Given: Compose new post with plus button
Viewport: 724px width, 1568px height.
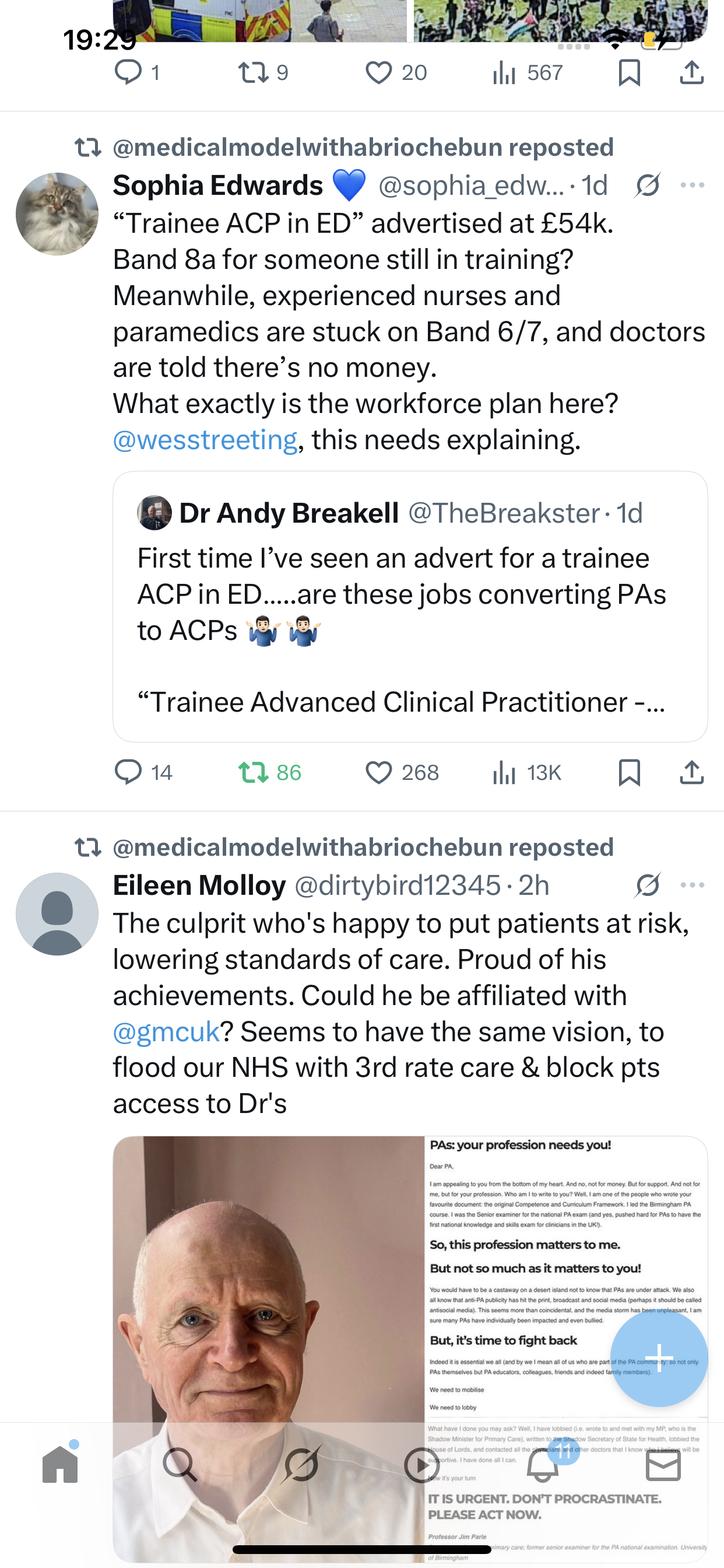Looking at the screenshot, I should point(659,1357).
